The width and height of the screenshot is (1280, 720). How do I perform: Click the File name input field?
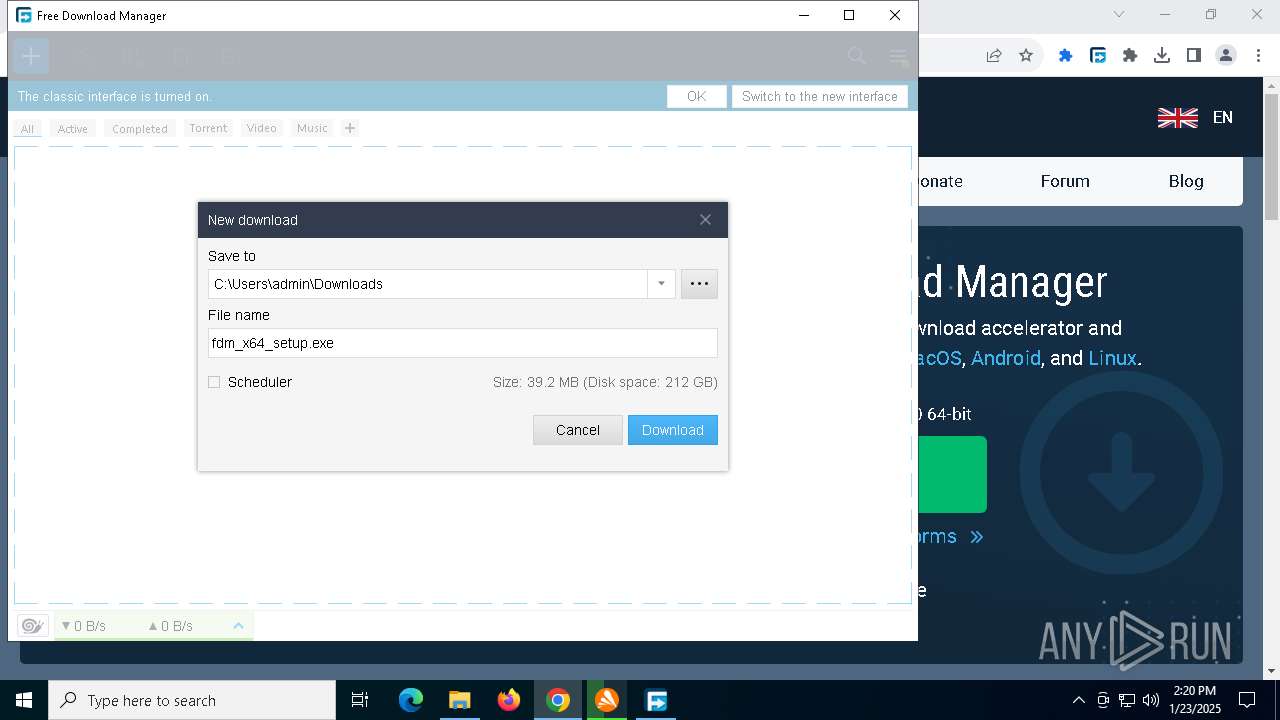[463, 343]
